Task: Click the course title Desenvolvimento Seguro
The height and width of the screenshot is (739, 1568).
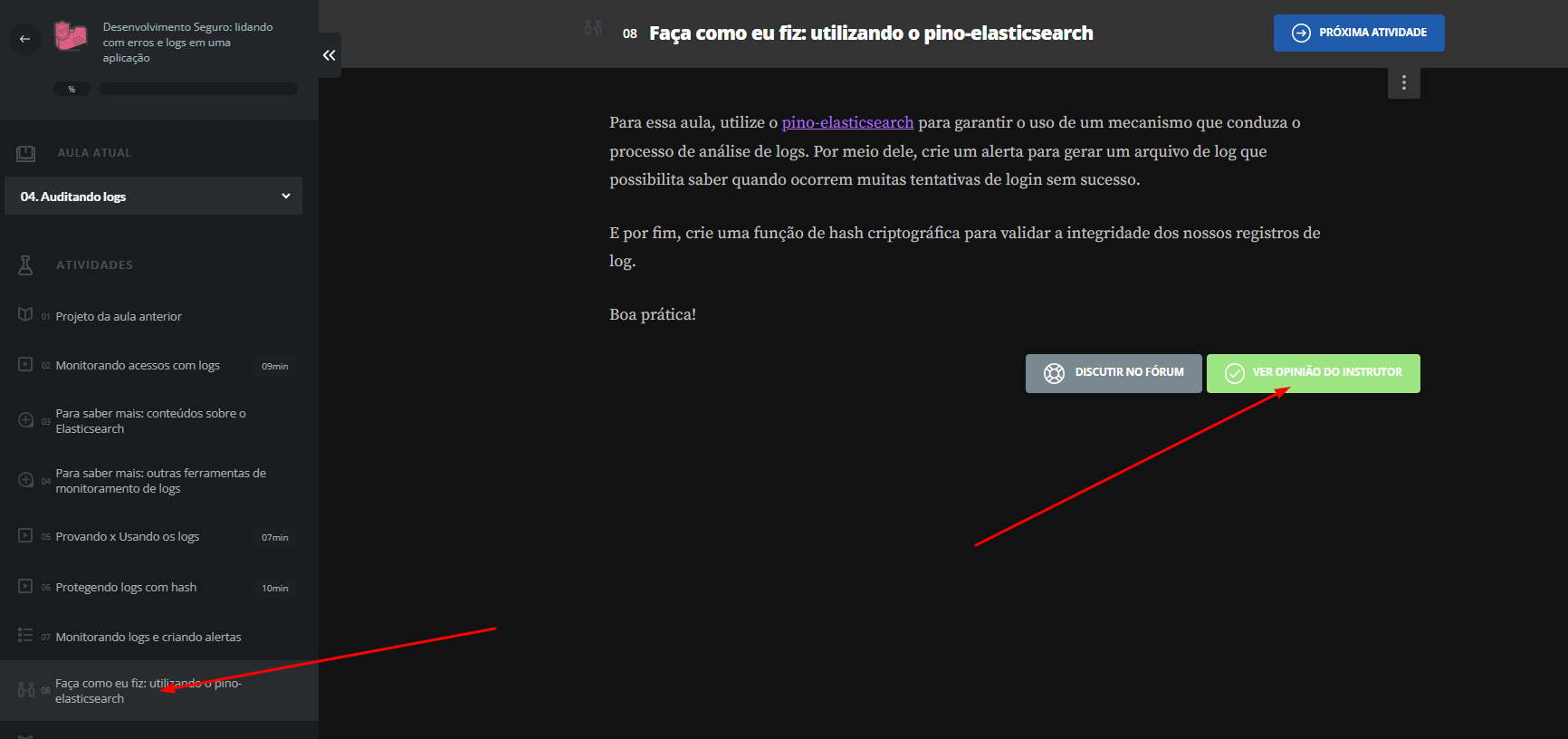Action: [187, 43]
